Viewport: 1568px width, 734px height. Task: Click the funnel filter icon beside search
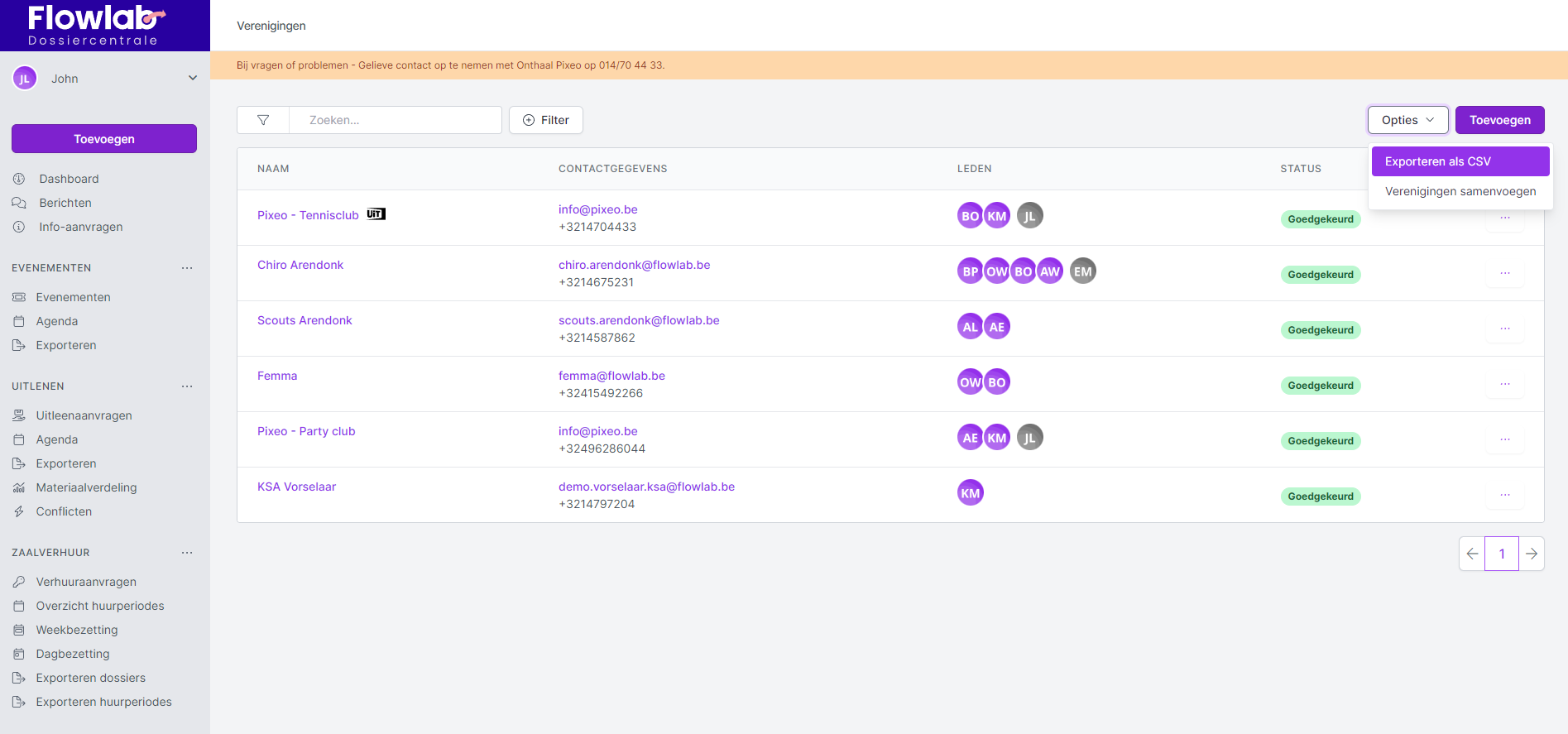263,120
